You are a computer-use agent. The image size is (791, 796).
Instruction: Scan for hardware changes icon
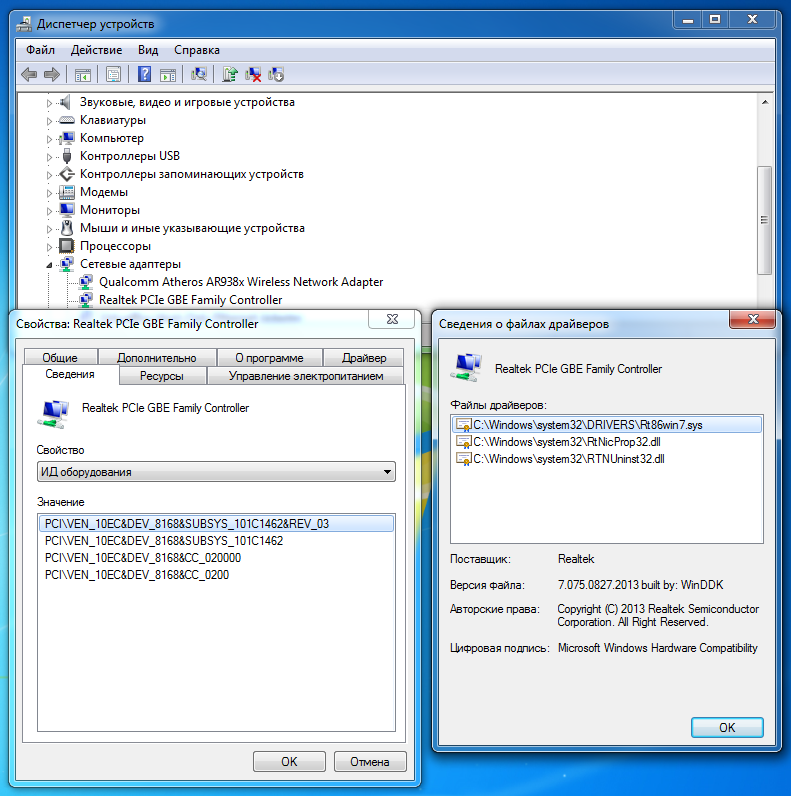point(199,75)
